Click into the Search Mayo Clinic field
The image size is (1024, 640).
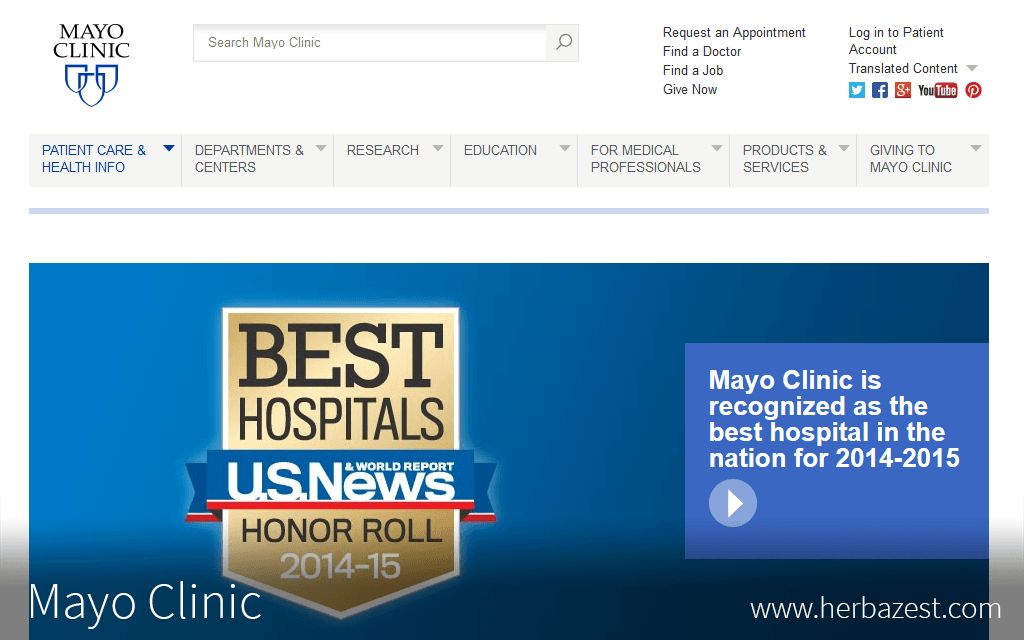point(370,42)
